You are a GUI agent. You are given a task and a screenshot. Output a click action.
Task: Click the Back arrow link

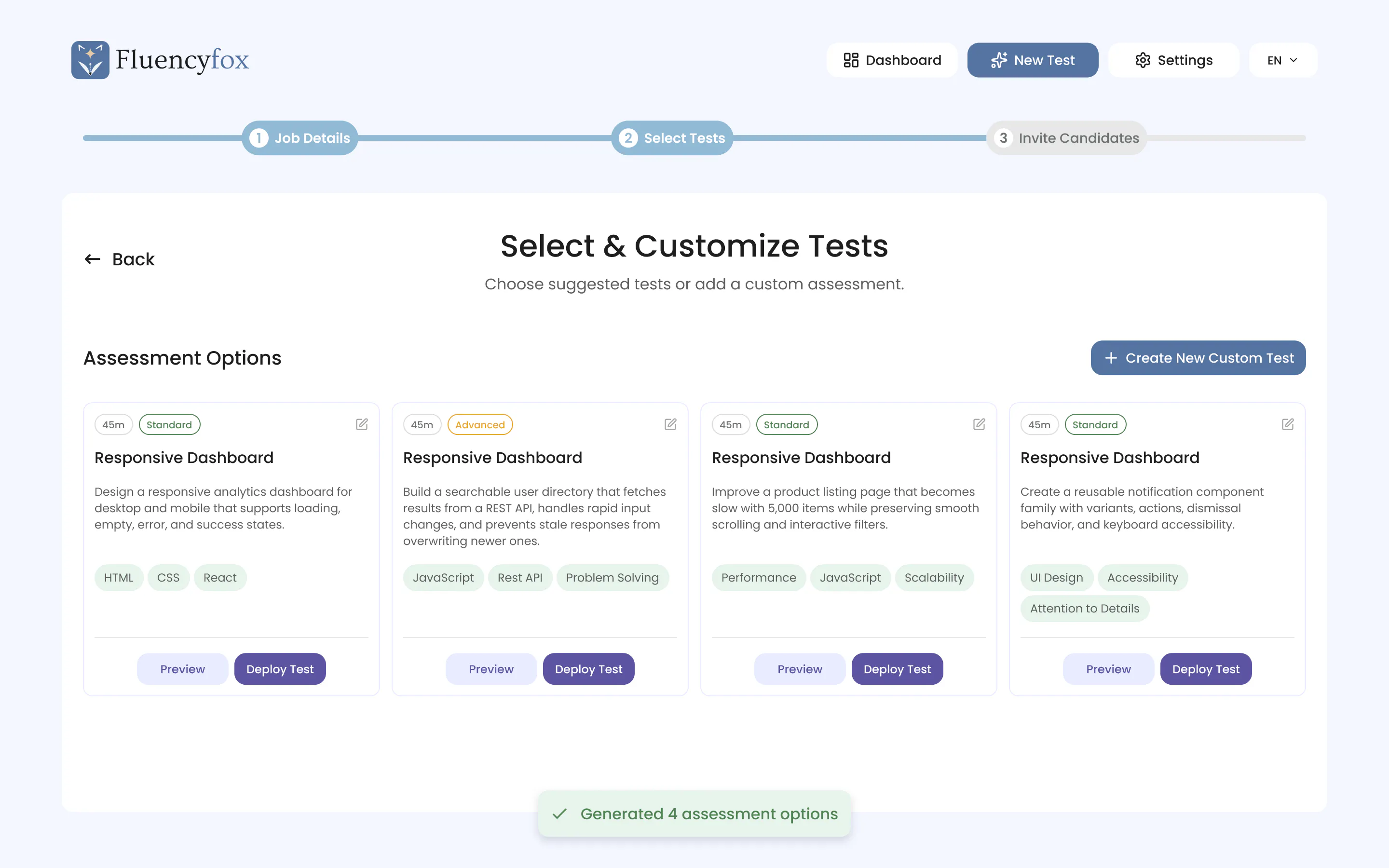(120, 259)
